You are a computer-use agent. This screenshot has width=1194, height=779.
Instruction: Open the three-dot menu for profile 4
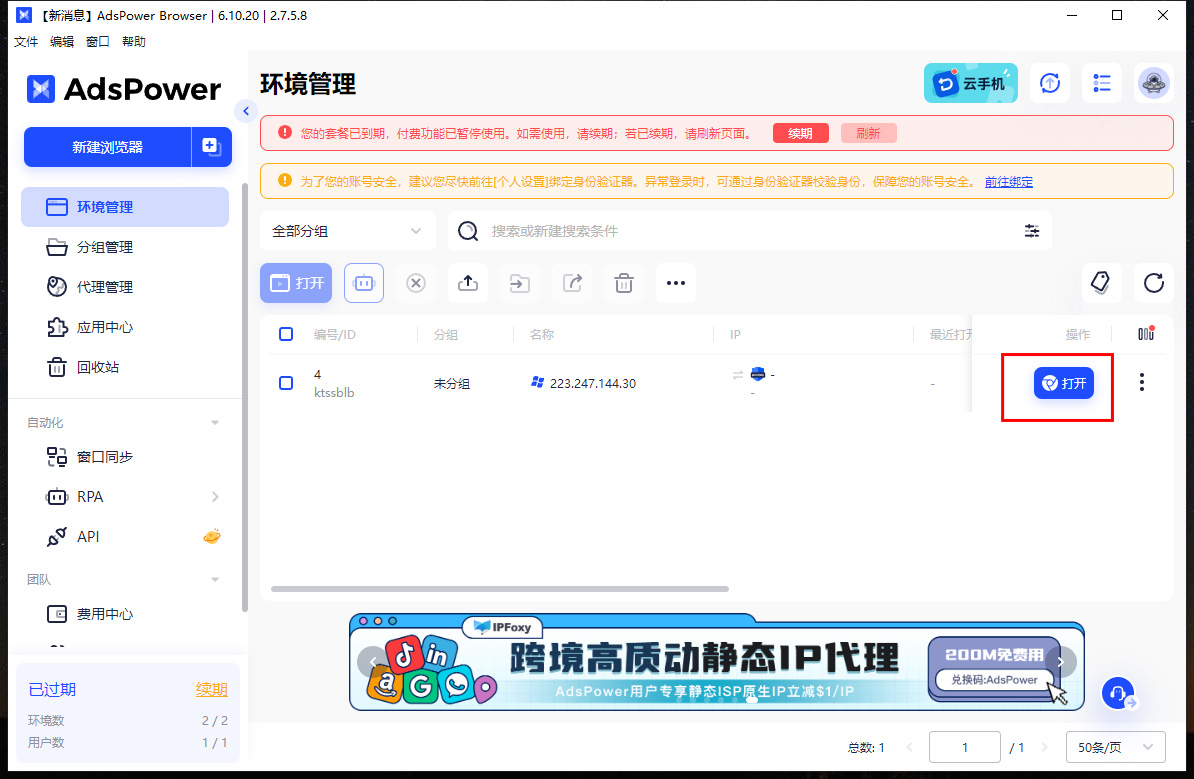tap(1141, 382)
